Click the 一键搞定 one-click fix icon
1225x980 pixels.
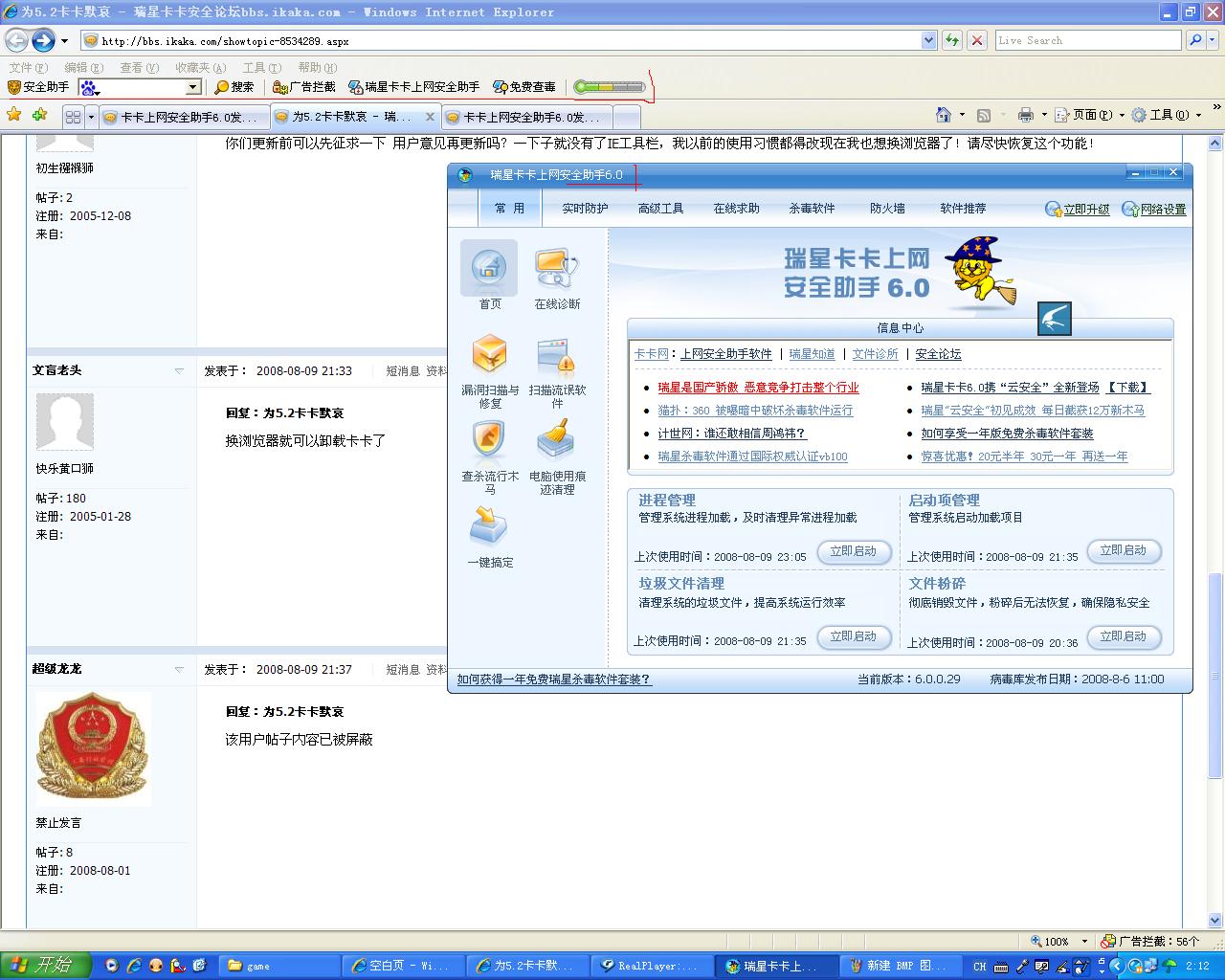pos(490,537)
